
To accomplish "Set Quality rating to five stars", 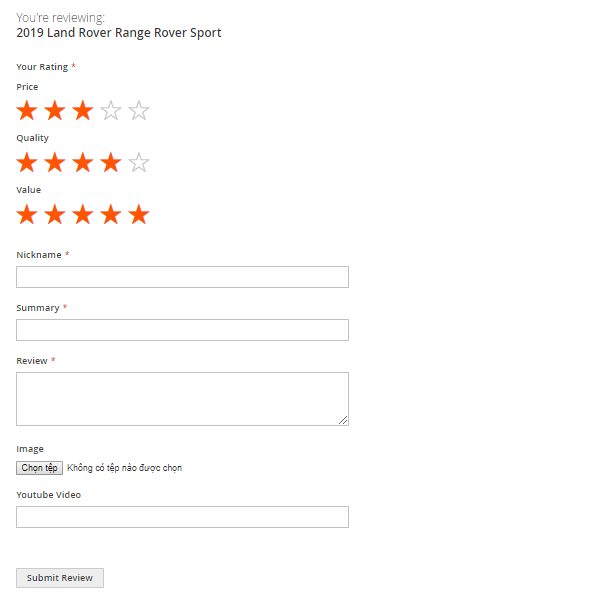I will (139, 162).
